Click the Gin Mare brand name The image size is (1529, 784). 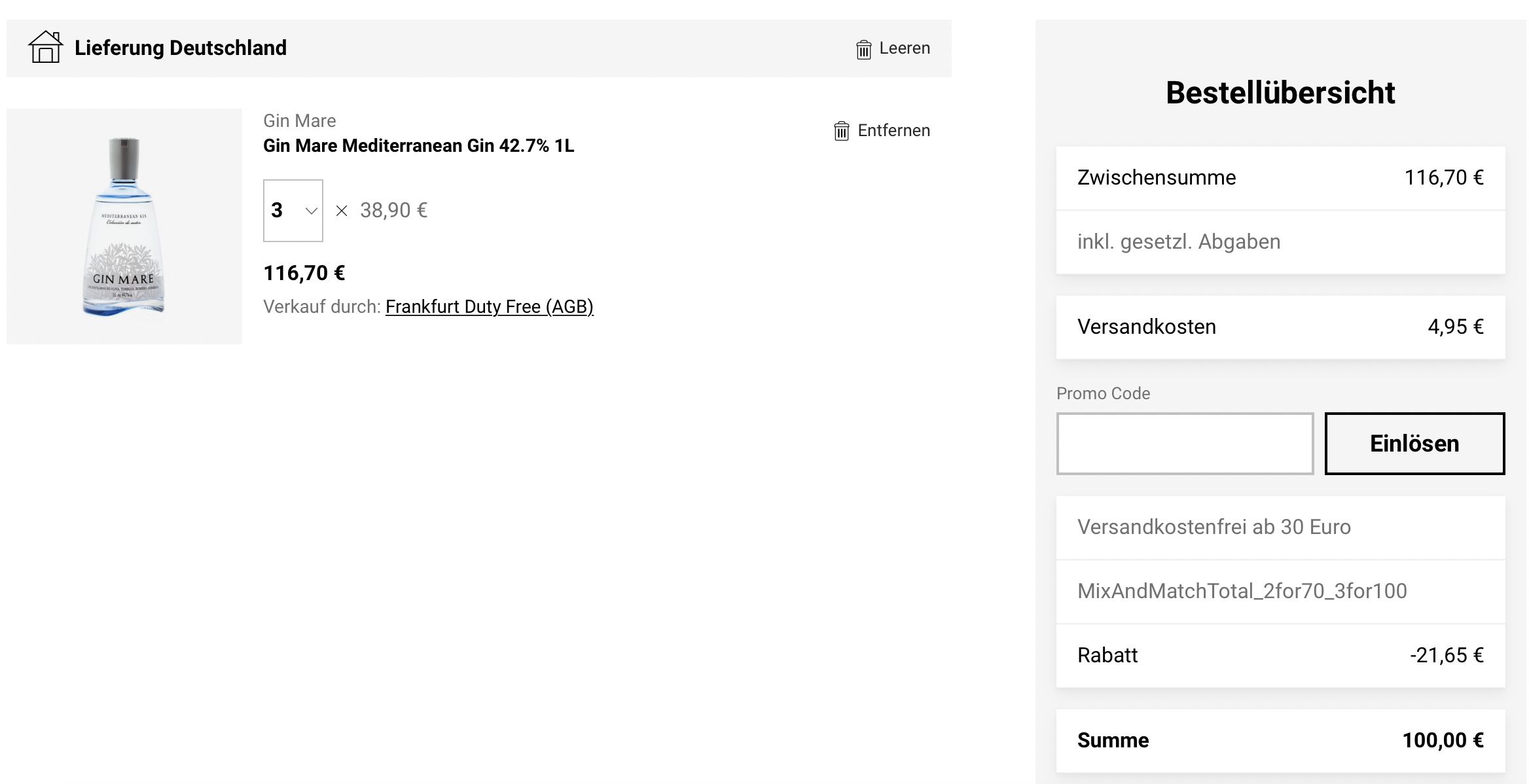point(300,120)
